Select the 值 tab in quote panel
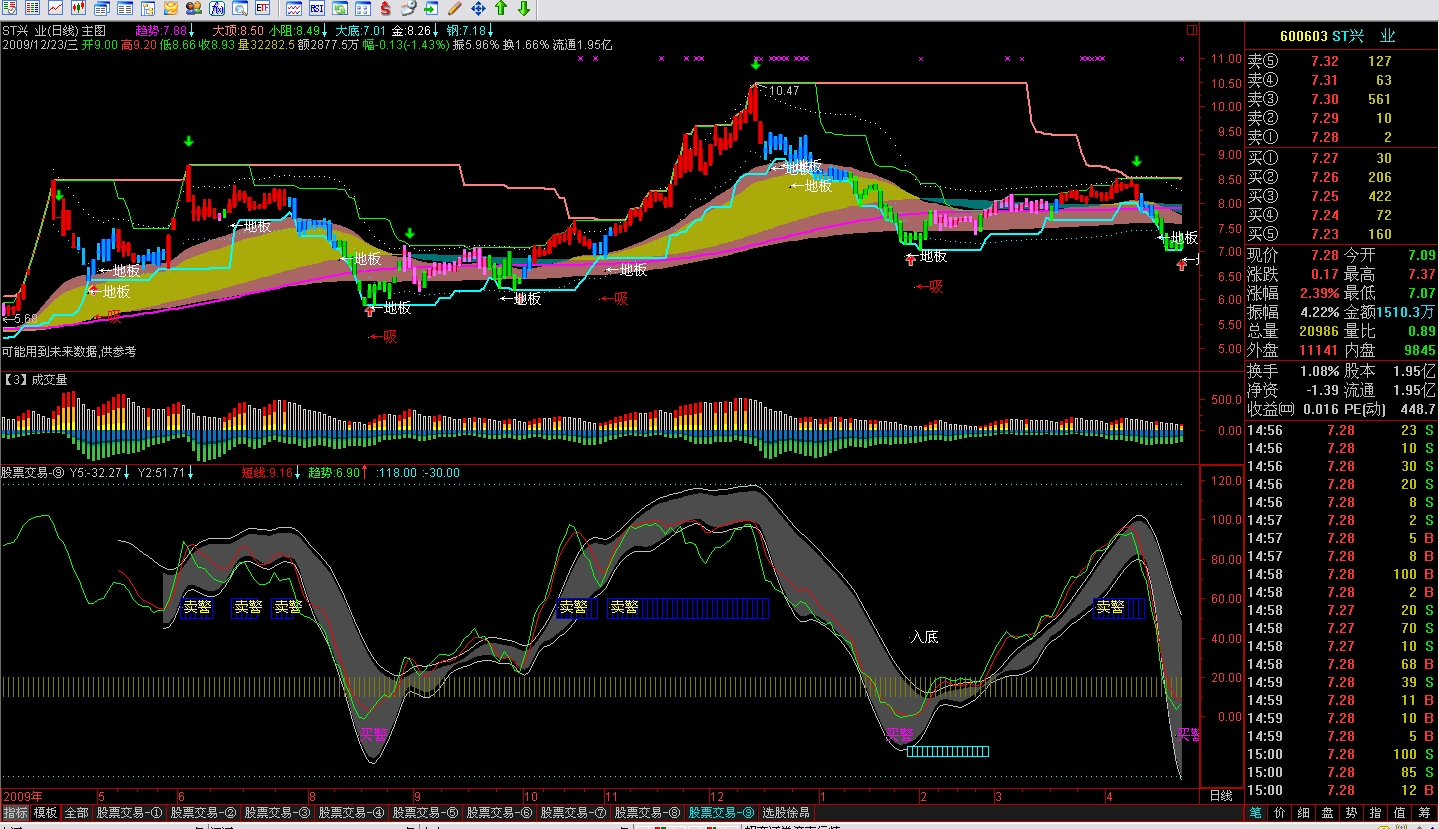This screenshot has width=1439, height=829. [x=1400, y=813]
